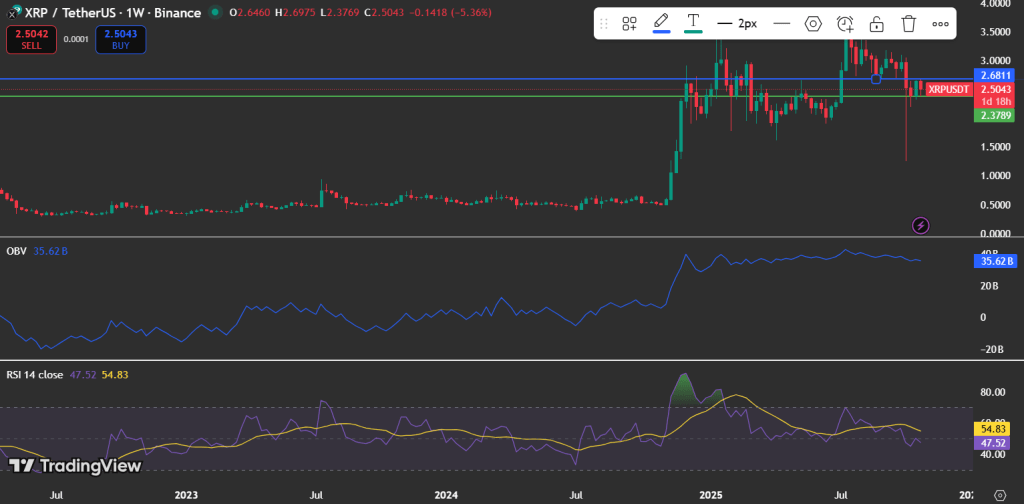Click the 1.0000 price axis label
Image resolution: width=1024 pixels, height=504 pixels.
(x=993, y=176)
